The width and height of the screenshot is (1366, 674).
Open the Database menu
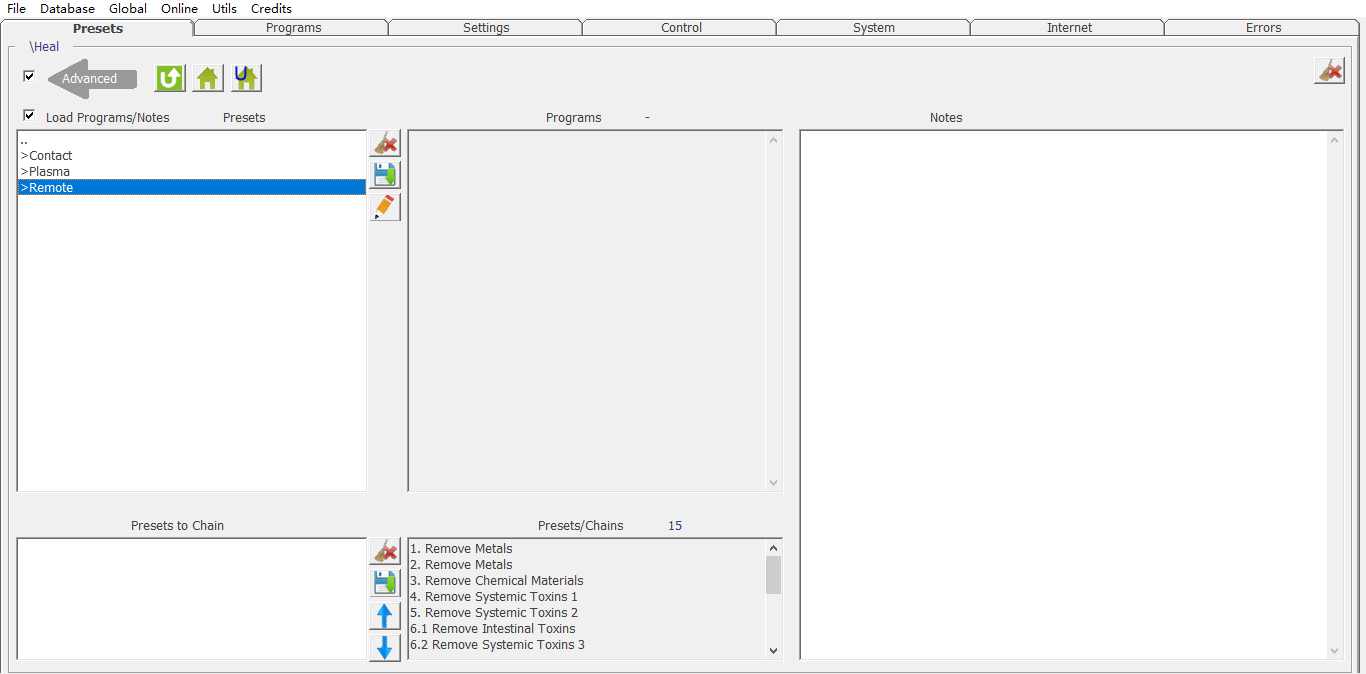[x=67, y=8]
